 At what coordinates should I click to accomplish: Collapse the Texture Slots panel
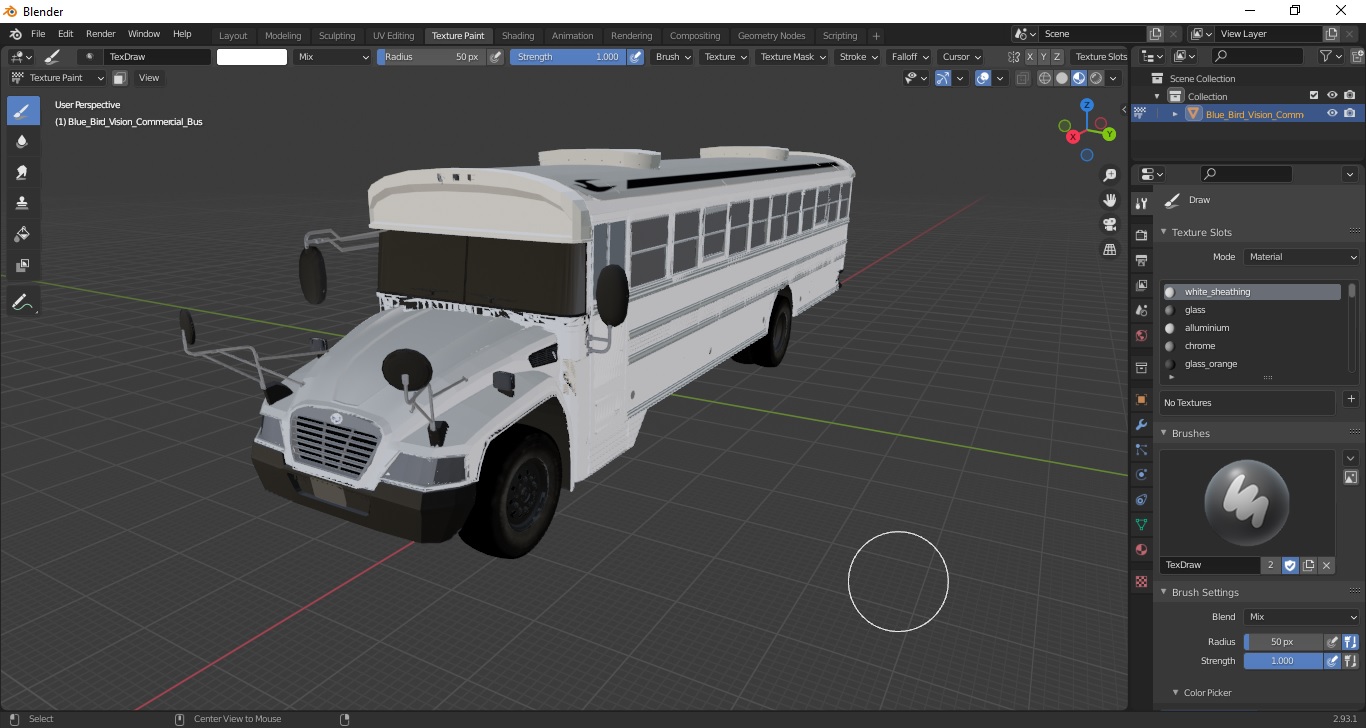pyautogui.click(x=1164, y=232)
